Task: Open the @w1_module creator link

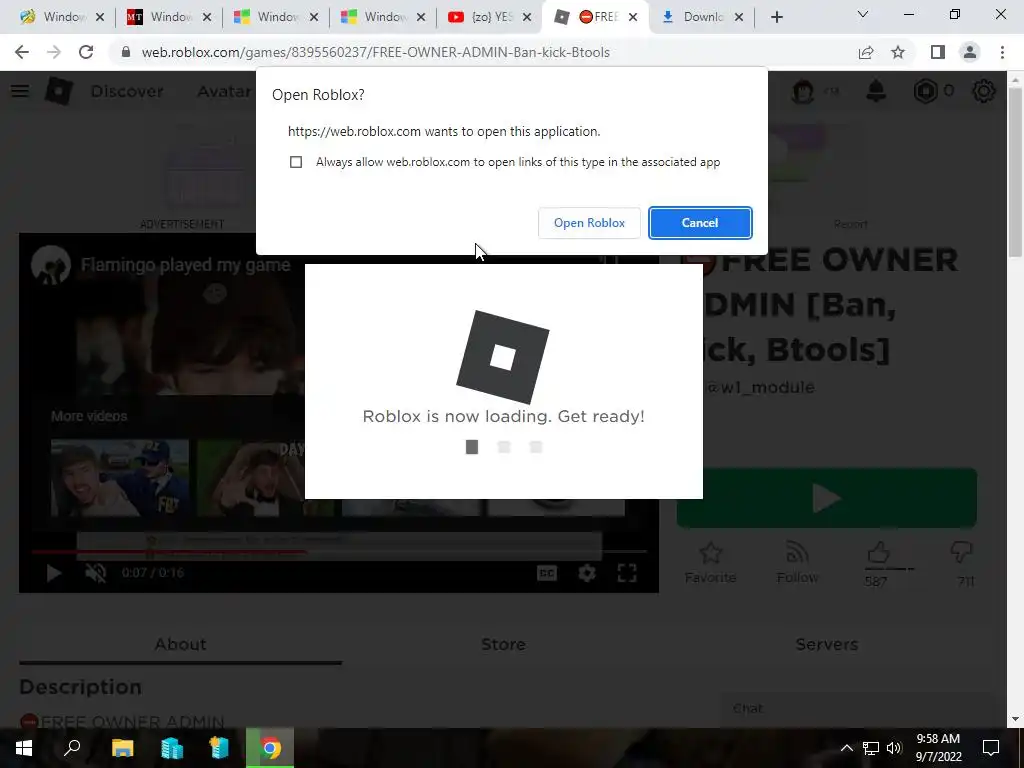Action: pos(761,387)
